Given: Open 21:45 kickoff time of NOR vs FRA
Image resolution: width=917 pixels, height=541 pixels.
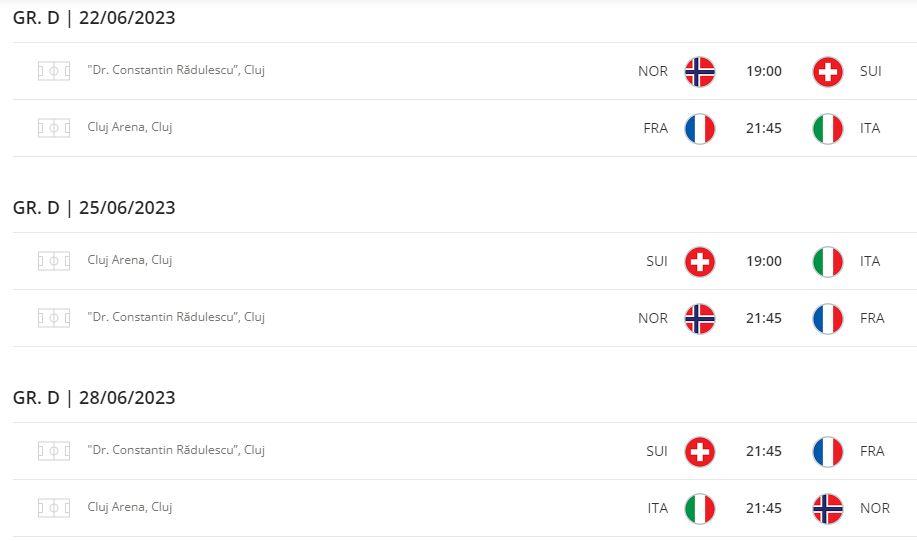Looking at the screenshot, I should point(764,318).
